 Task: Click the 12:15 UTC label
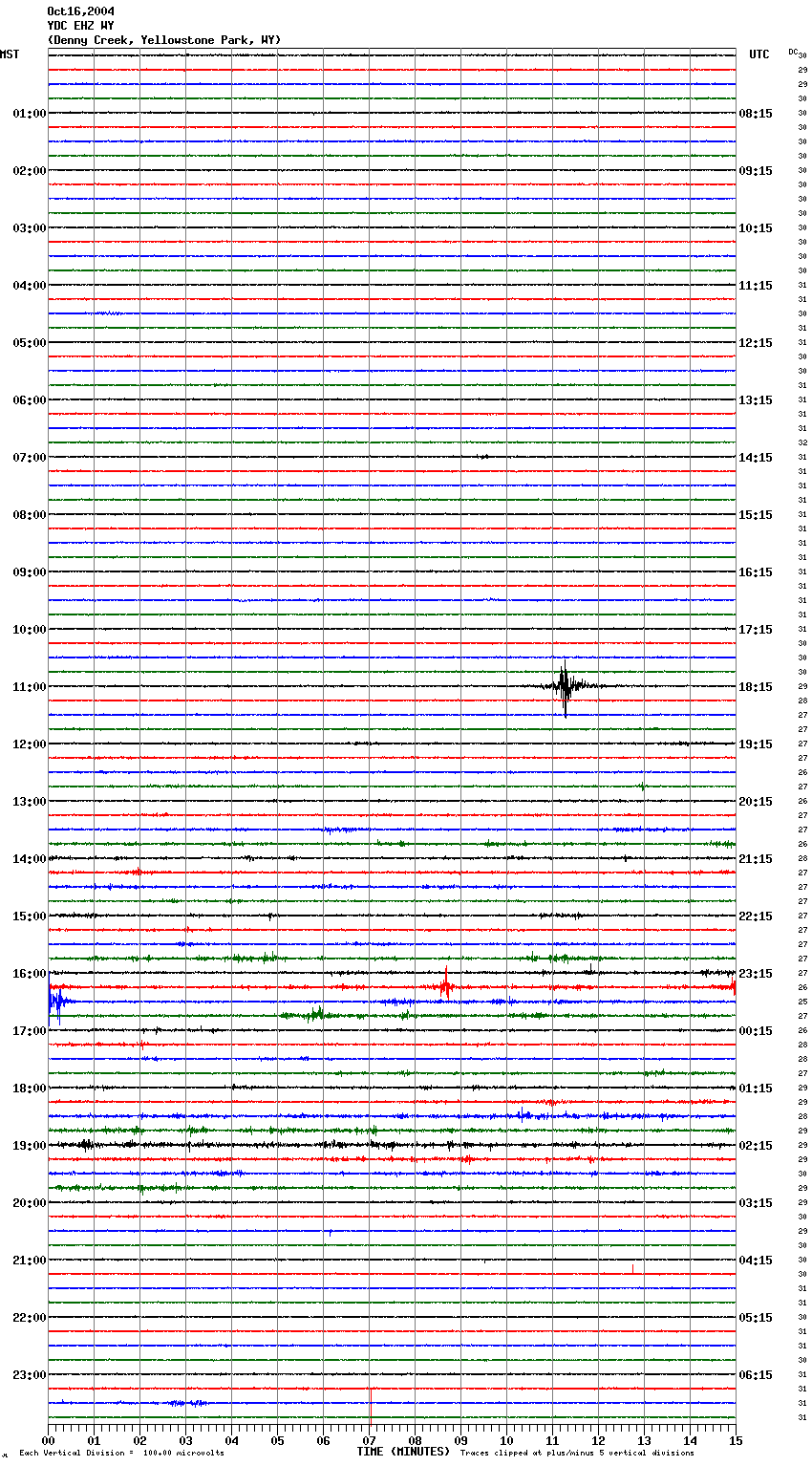pyautogui.click(x=756, y=343)
